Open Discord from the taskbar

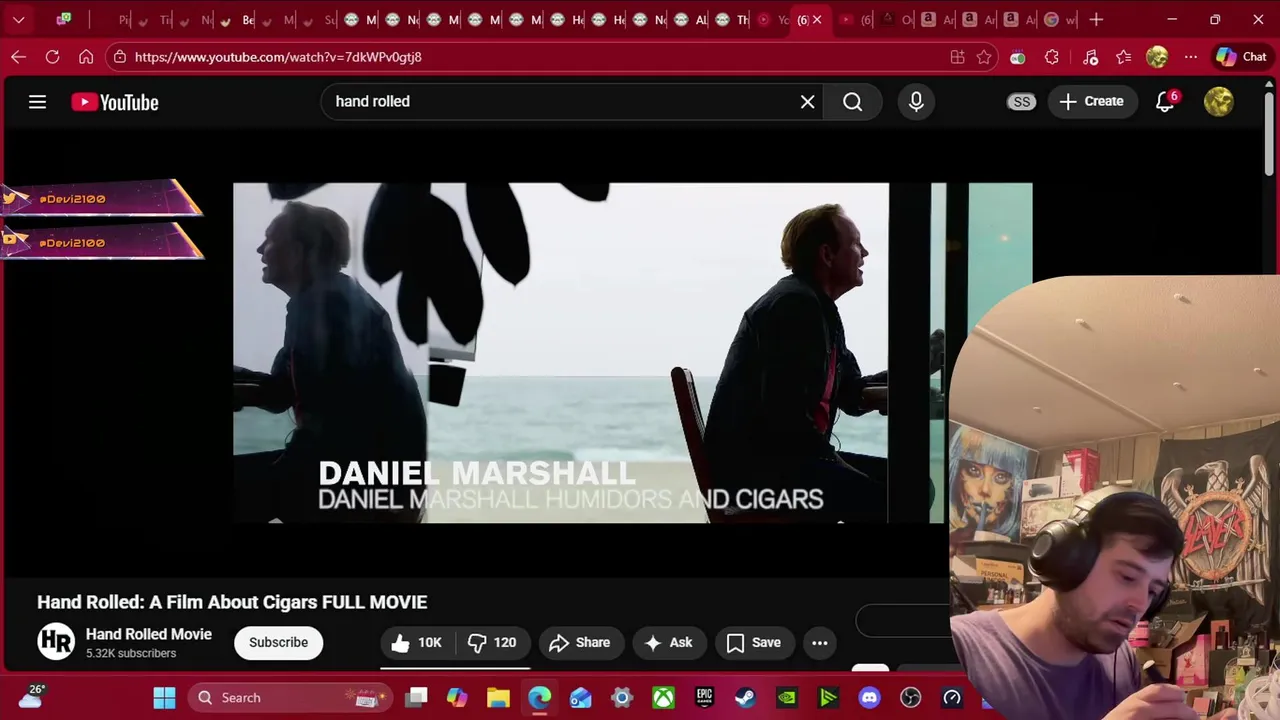[x=869, y=697]
